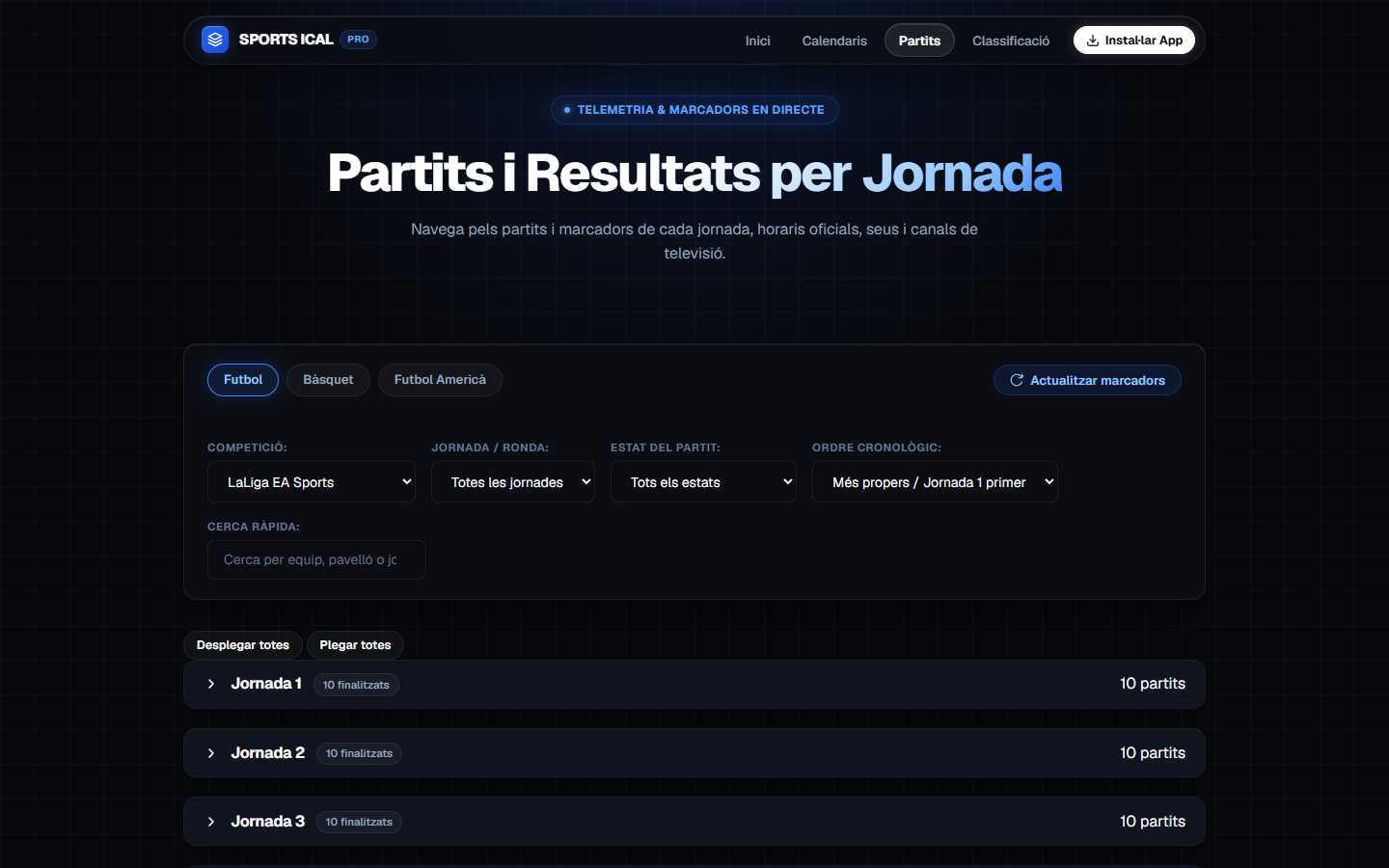This screenshot has width=1389, height=868.
Task: Expand Jornada 2 with its chevron
Action: 211,753
